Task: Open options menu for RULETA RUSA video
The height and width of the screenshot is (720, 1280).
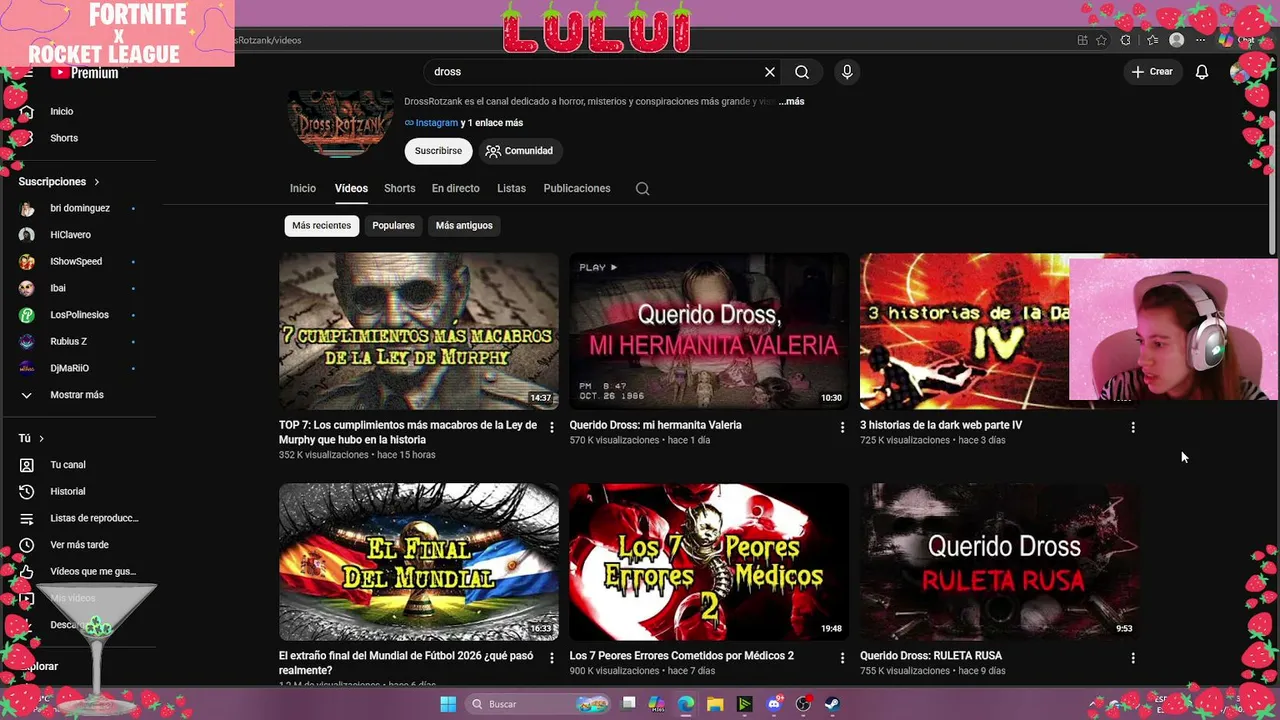Action: (x=1132, y=658)
